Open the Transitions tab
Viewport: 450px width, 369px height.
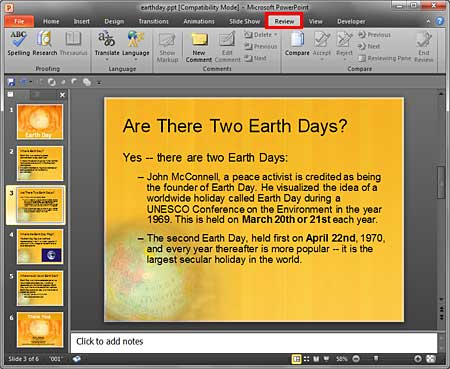153,21
